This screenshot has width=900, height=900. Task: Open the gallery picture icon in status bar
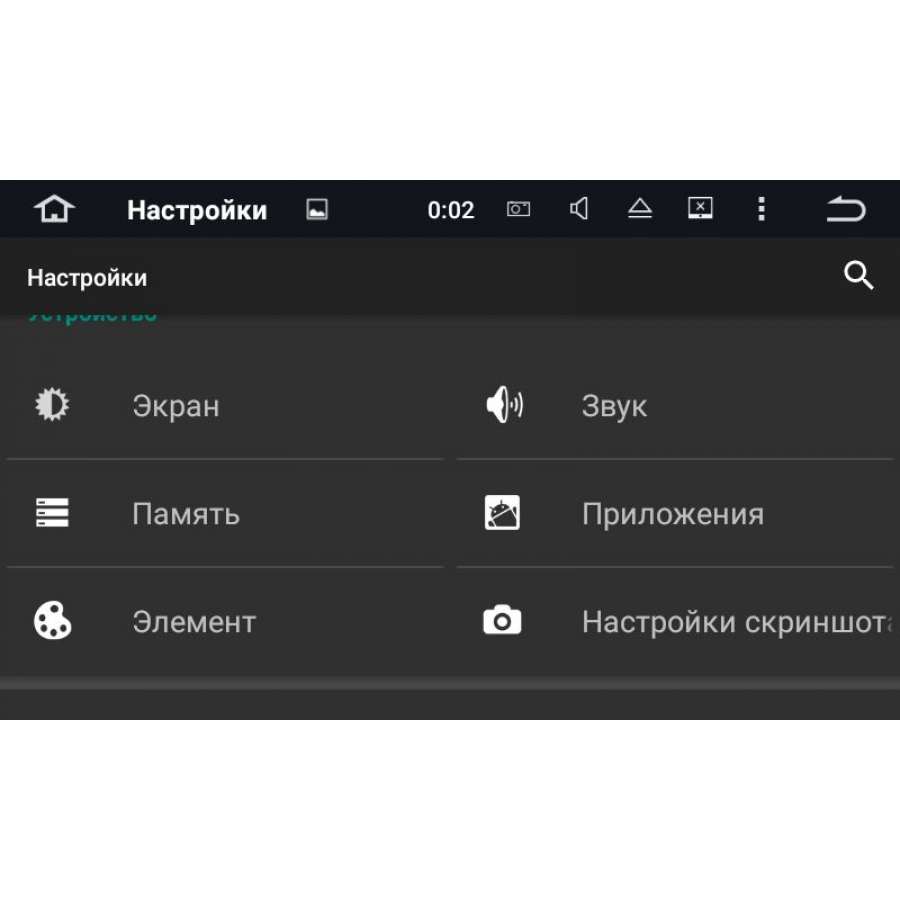tap(317, 210)
